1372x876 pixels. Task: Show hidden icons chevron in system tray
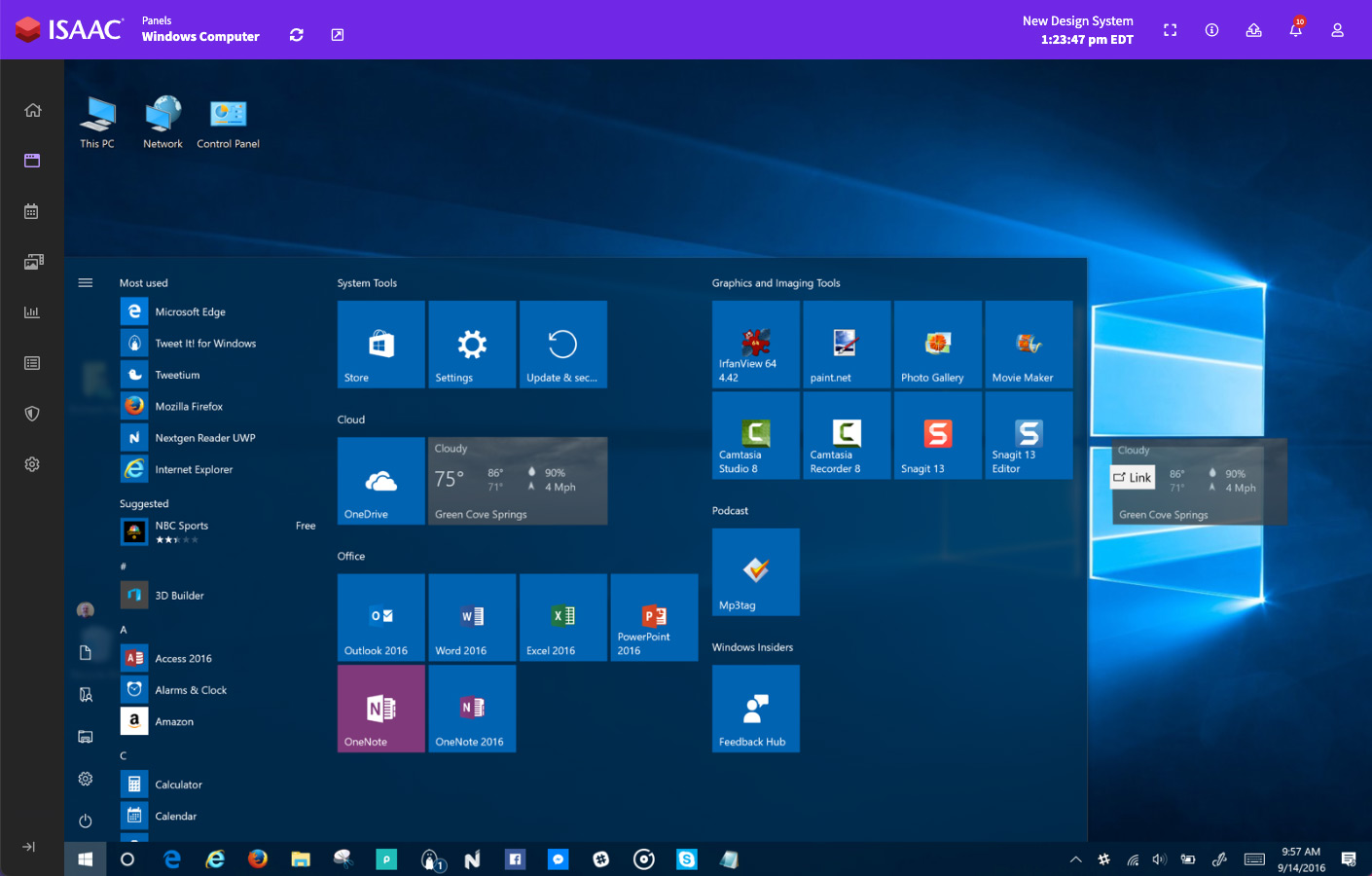click(x=1075, y=859)
